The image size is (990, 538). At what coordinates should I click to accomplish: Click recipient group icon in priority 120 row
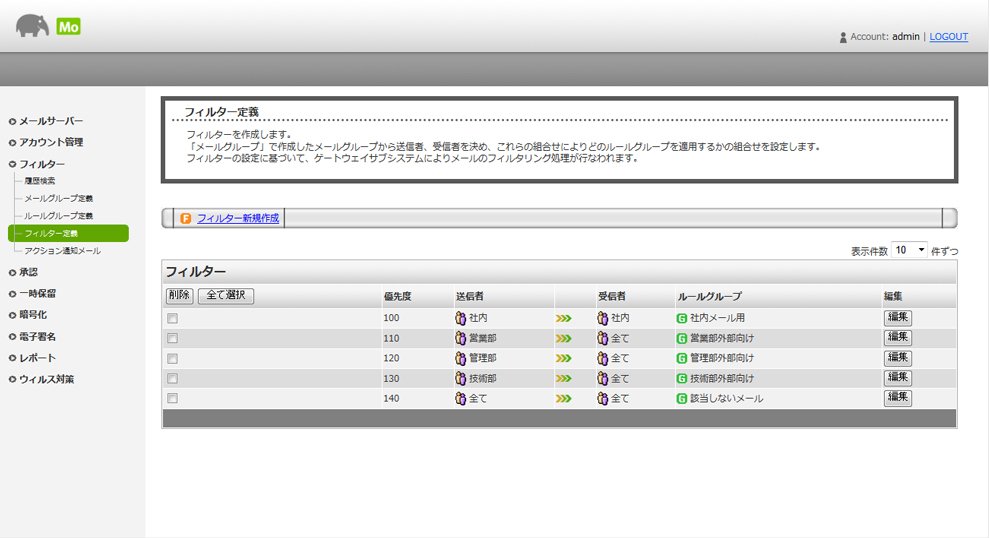602,358
